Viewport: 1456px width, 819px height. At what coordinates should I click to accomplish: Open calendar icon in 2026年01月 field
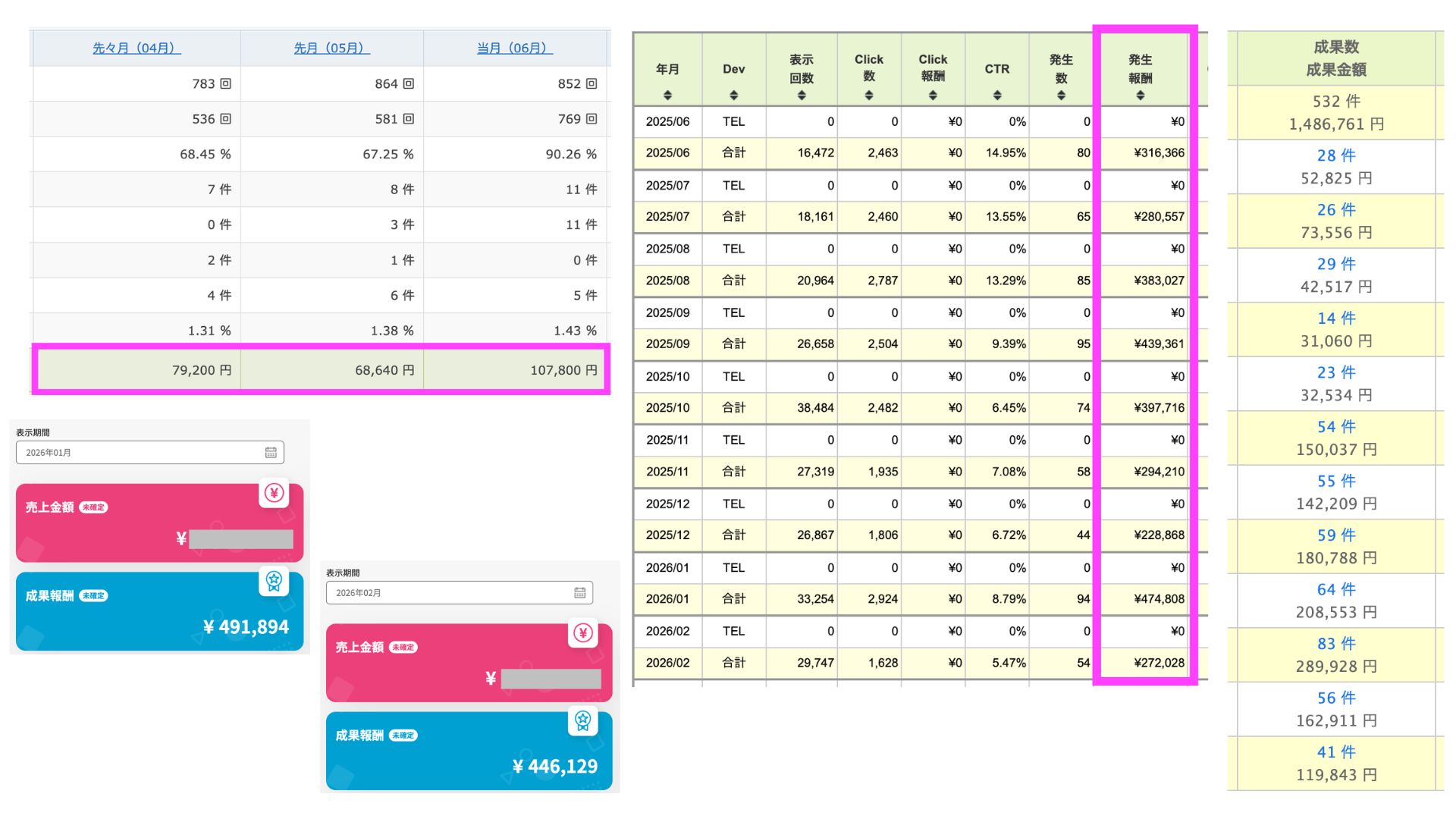(271, 453)
